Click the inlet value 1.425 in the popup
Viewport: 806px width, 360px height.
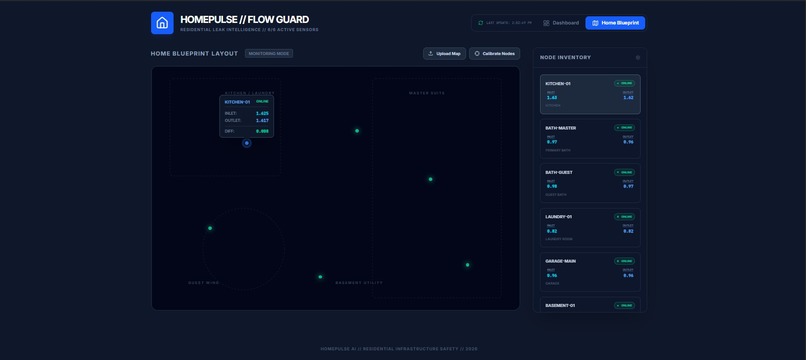click(x=262, y=113)
